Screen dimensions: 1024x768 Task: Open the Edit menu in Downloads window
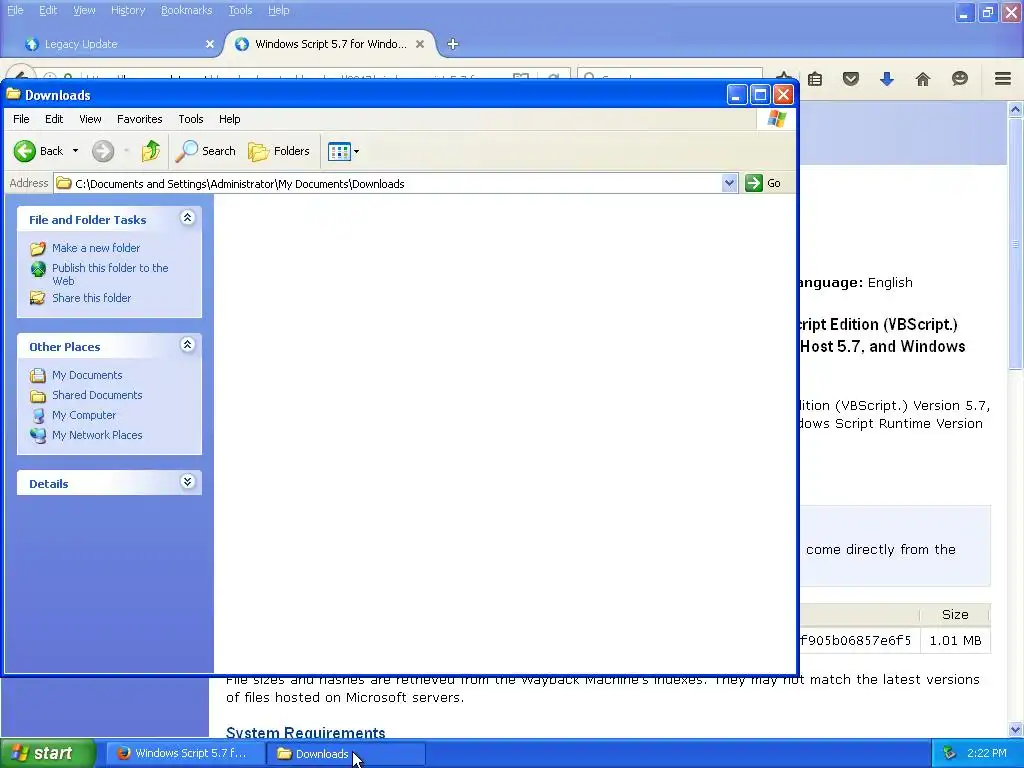click(x=54, y=119)
